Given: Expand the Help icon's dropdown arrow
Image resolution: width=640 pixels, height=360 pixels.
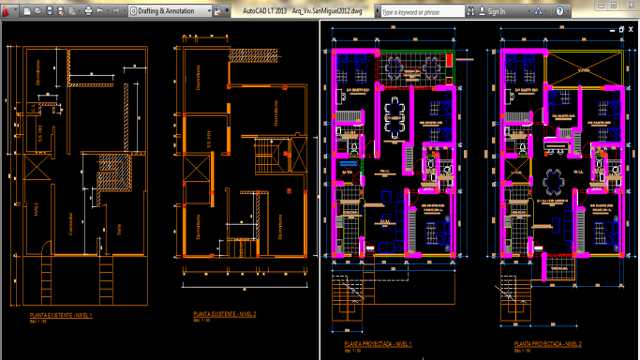Looking at the screenshot, I should (x=567, y=12).
